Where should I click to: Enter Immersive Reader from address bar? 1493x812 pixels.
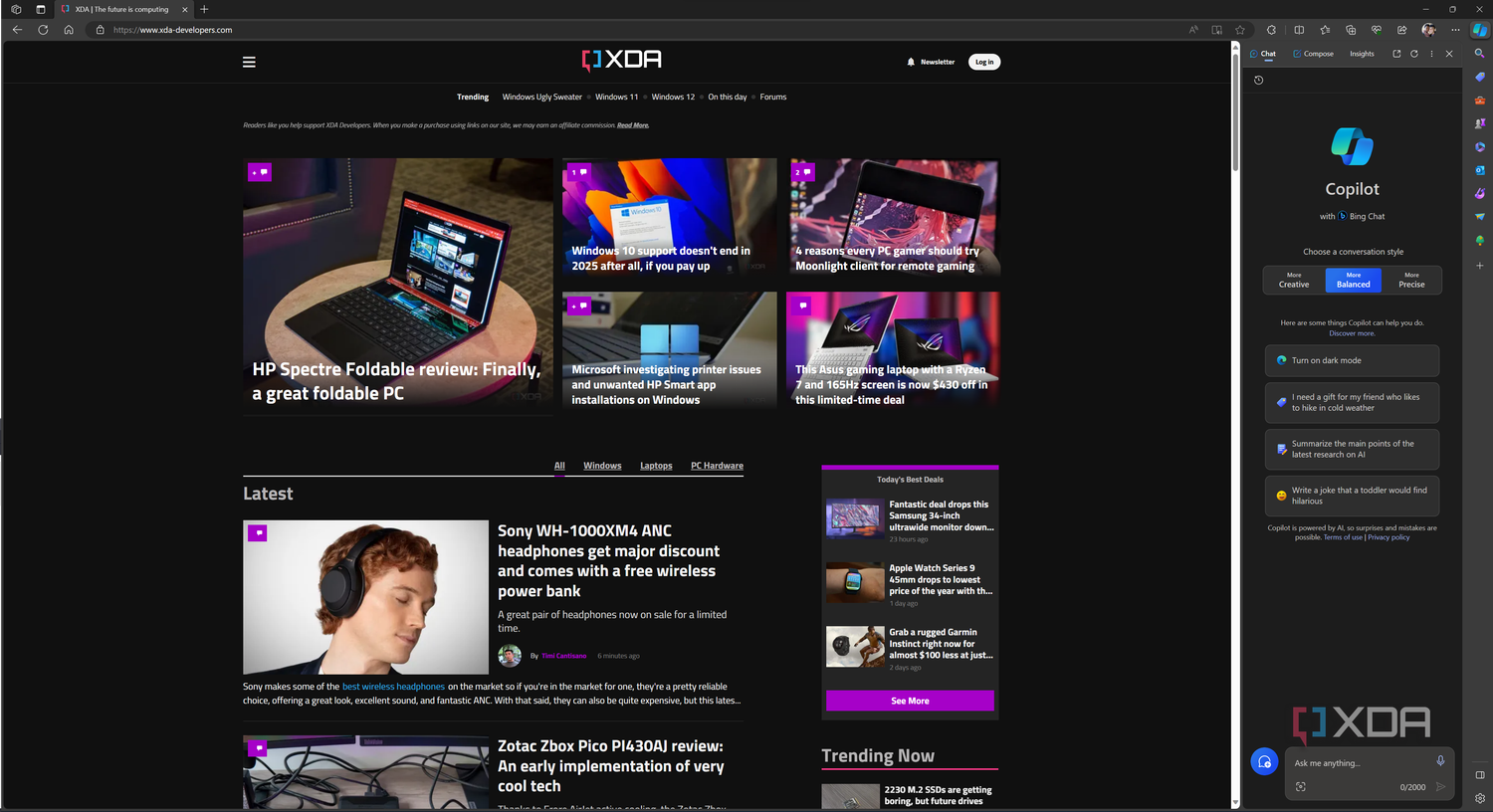click(x=1216, y=30)
